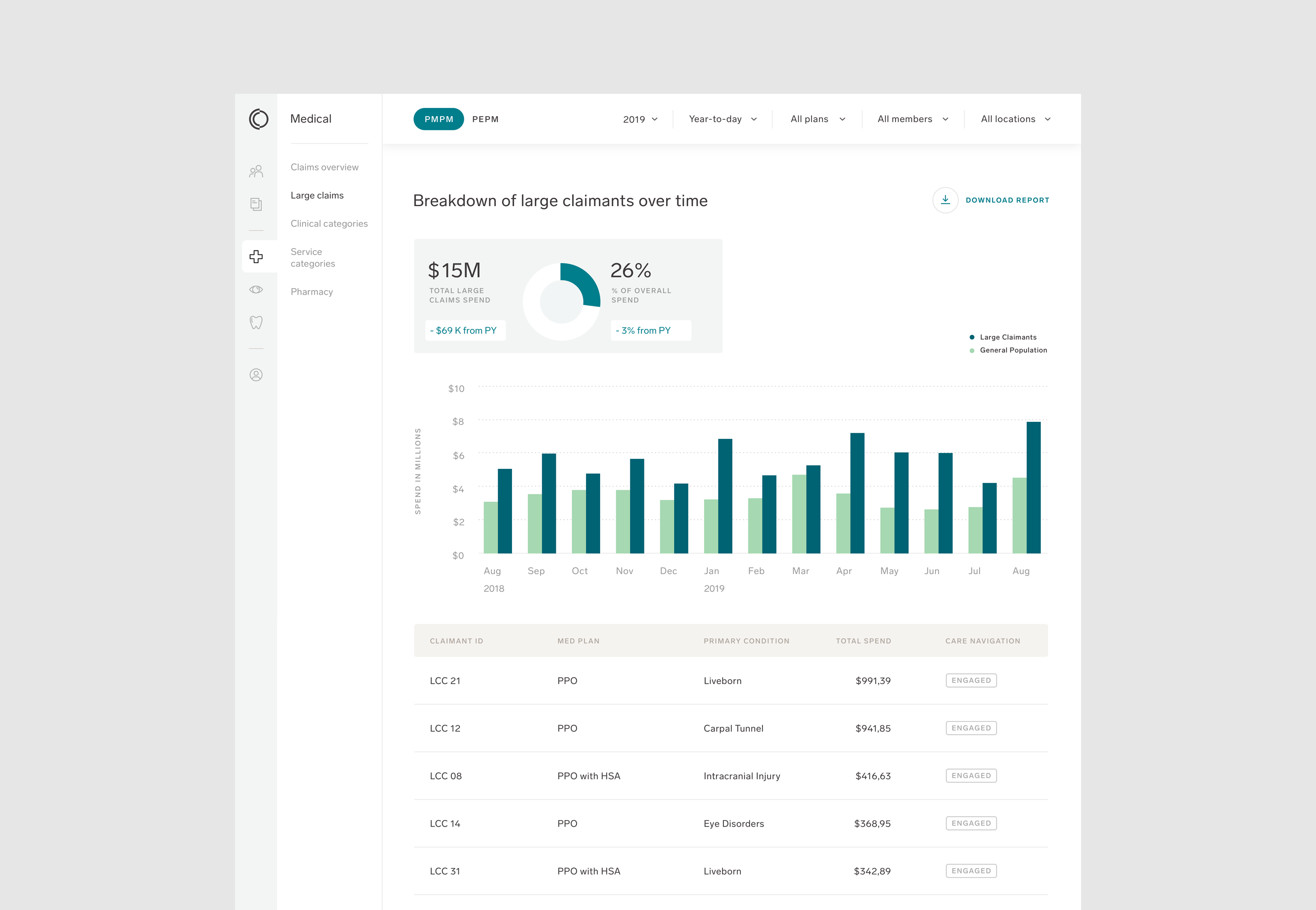Open the user profile icon

[256, 375]
